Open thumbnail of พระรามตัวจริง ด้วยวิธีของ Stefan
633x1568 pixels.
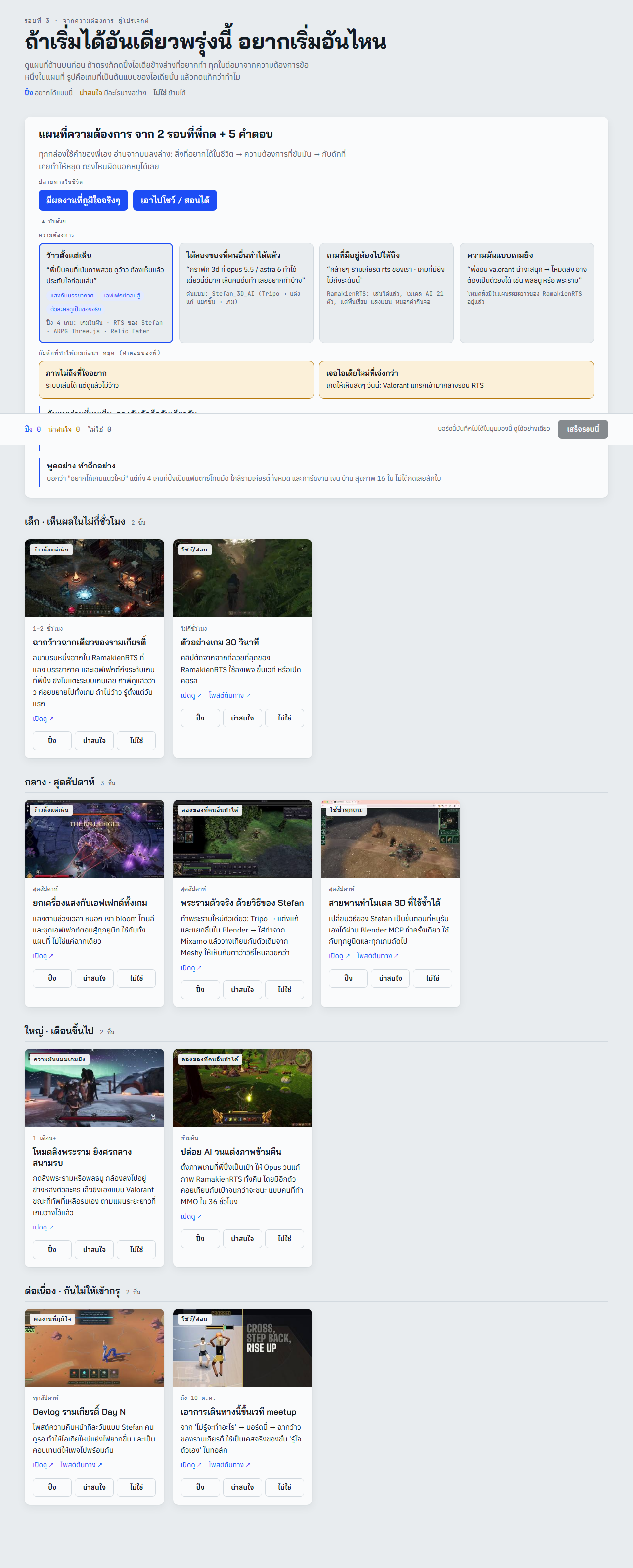click(242, 839)
